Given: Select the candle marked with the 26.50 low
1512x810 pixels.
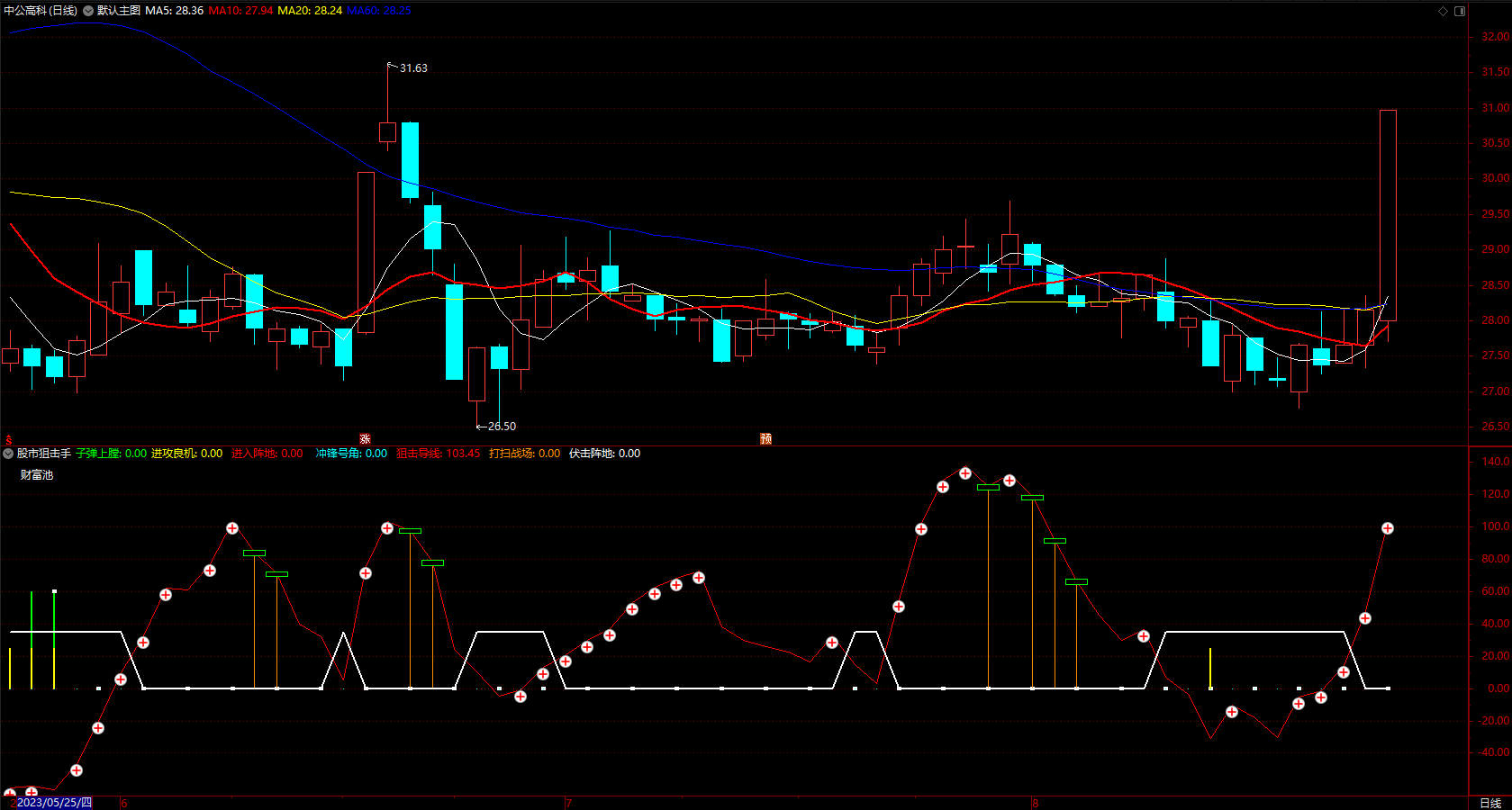Looking at the screenshot, I should tap(476, 374).
